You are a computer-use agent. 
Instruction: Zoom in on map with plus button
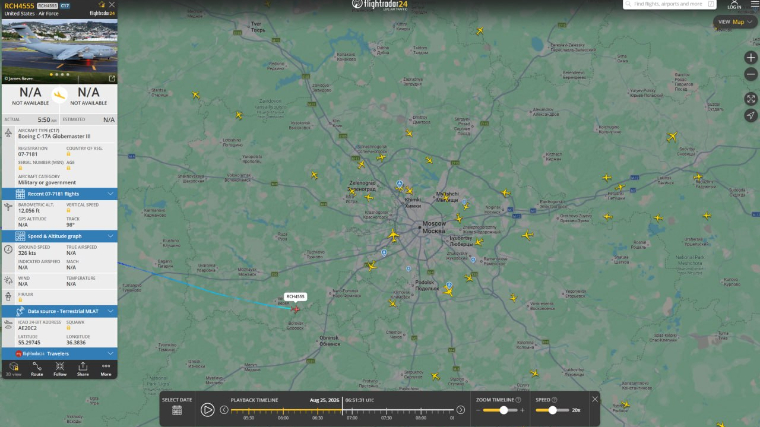pos(751,58)
